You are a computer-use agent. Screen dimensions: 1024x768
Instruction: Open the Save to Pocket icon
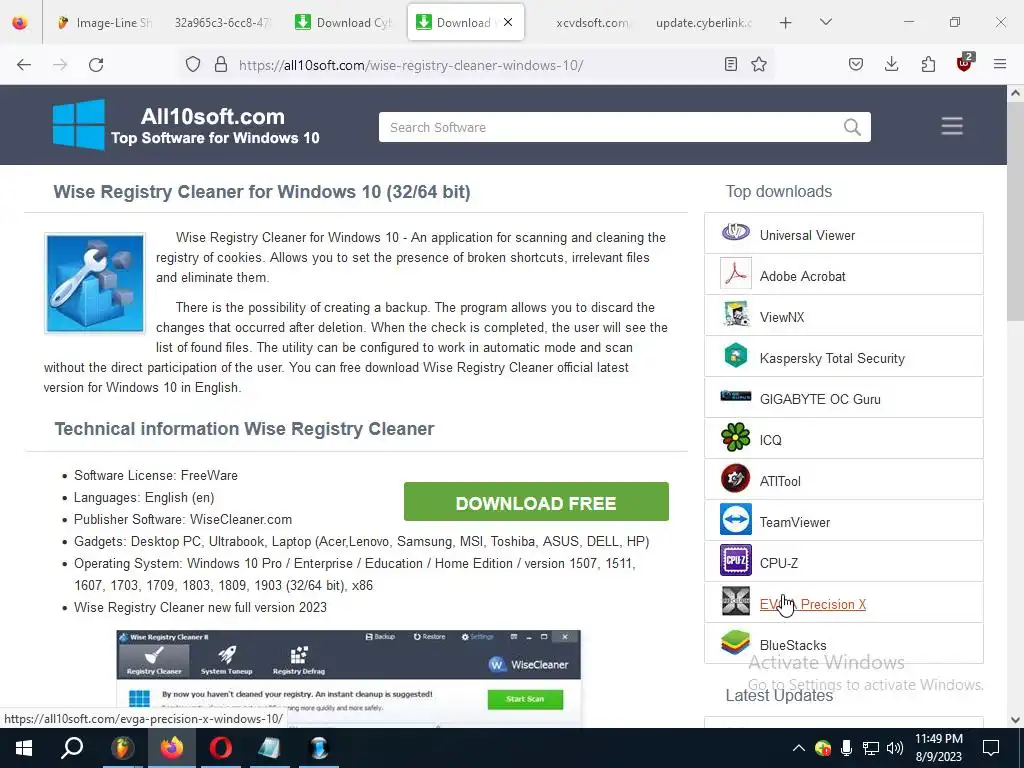pos(856,64)
